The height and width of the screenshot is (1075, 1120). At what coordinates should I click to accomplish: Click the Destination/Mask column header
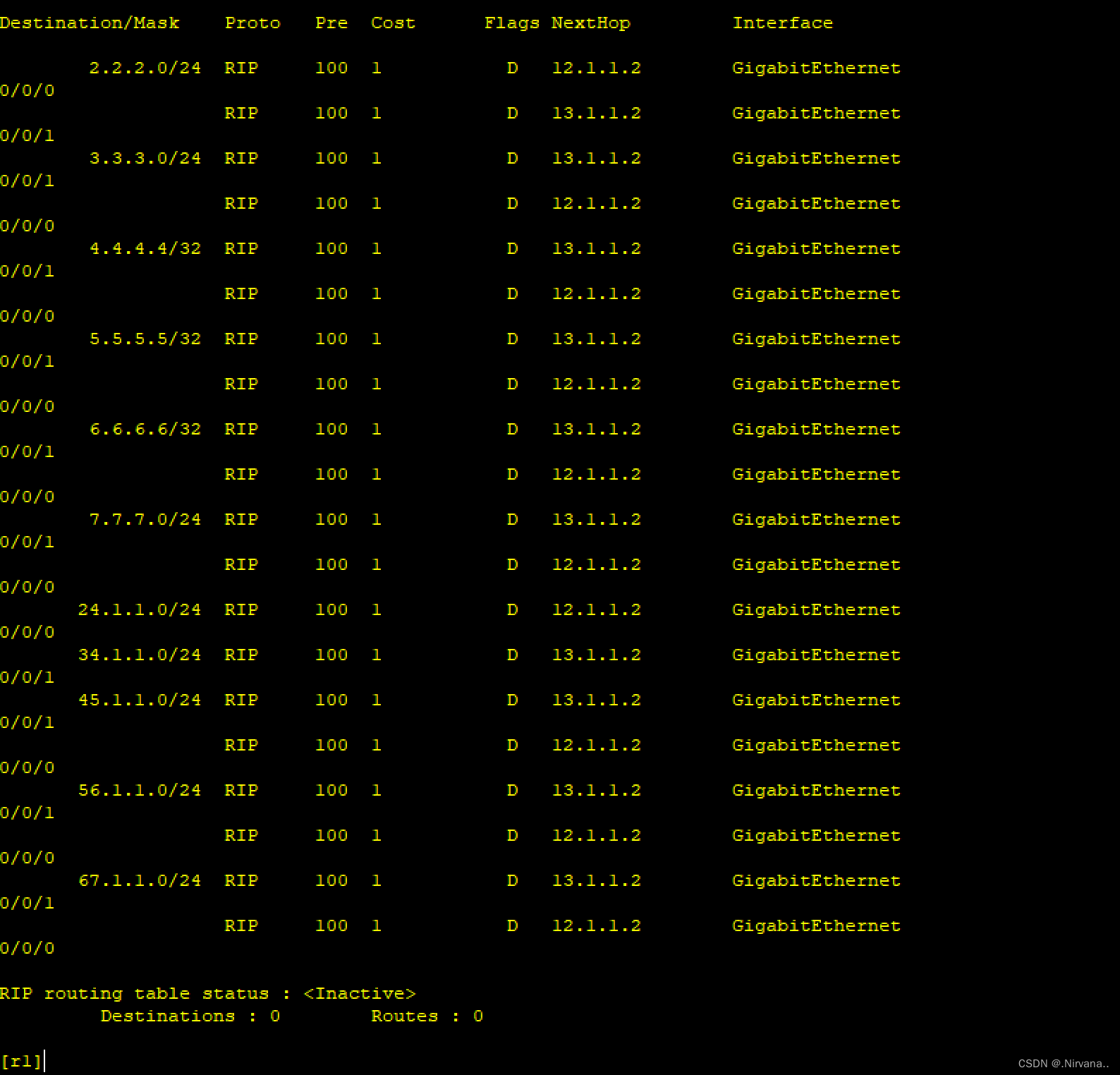[90, 23]
